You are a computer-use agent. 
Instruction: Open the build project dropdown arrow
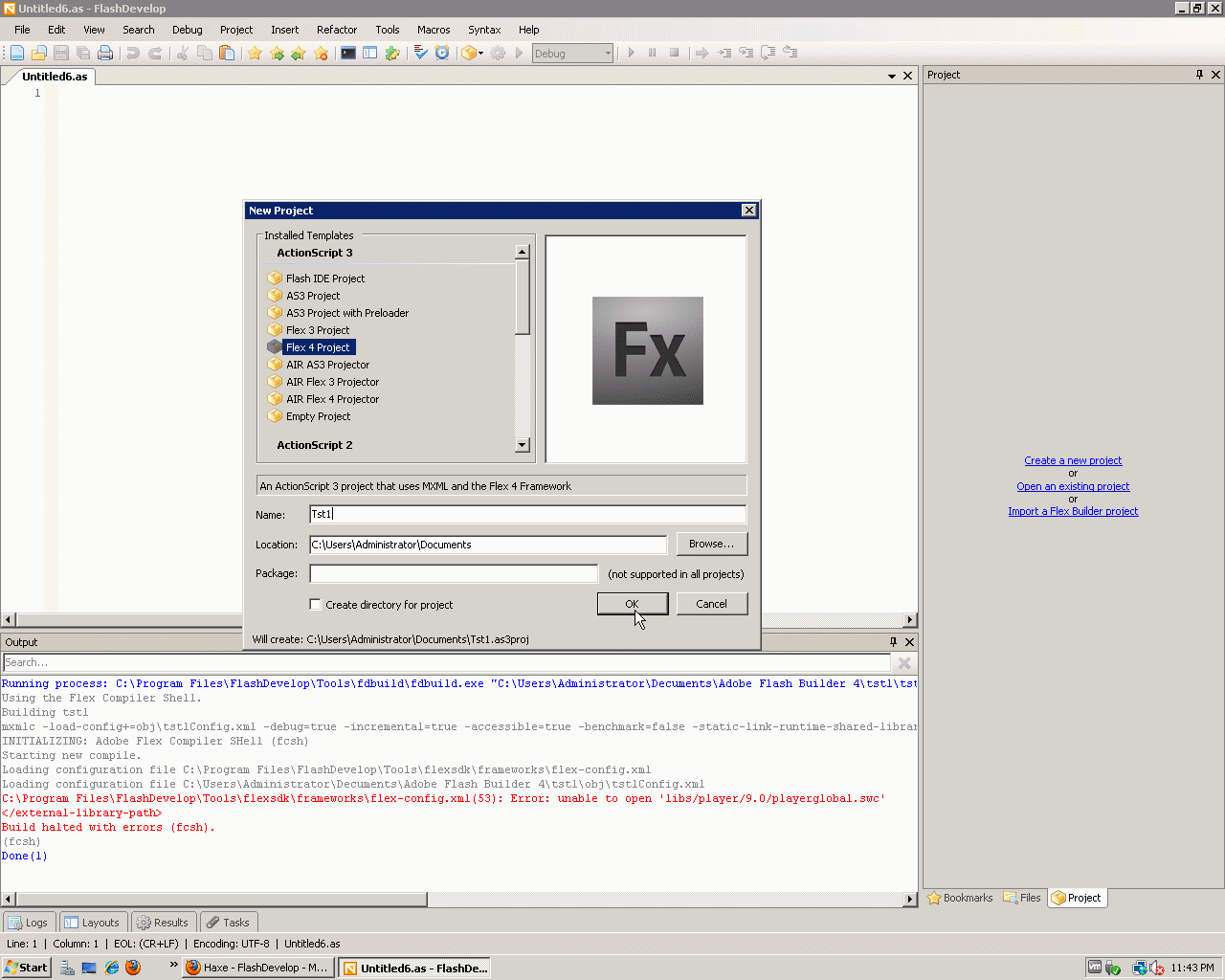(480, 54)
